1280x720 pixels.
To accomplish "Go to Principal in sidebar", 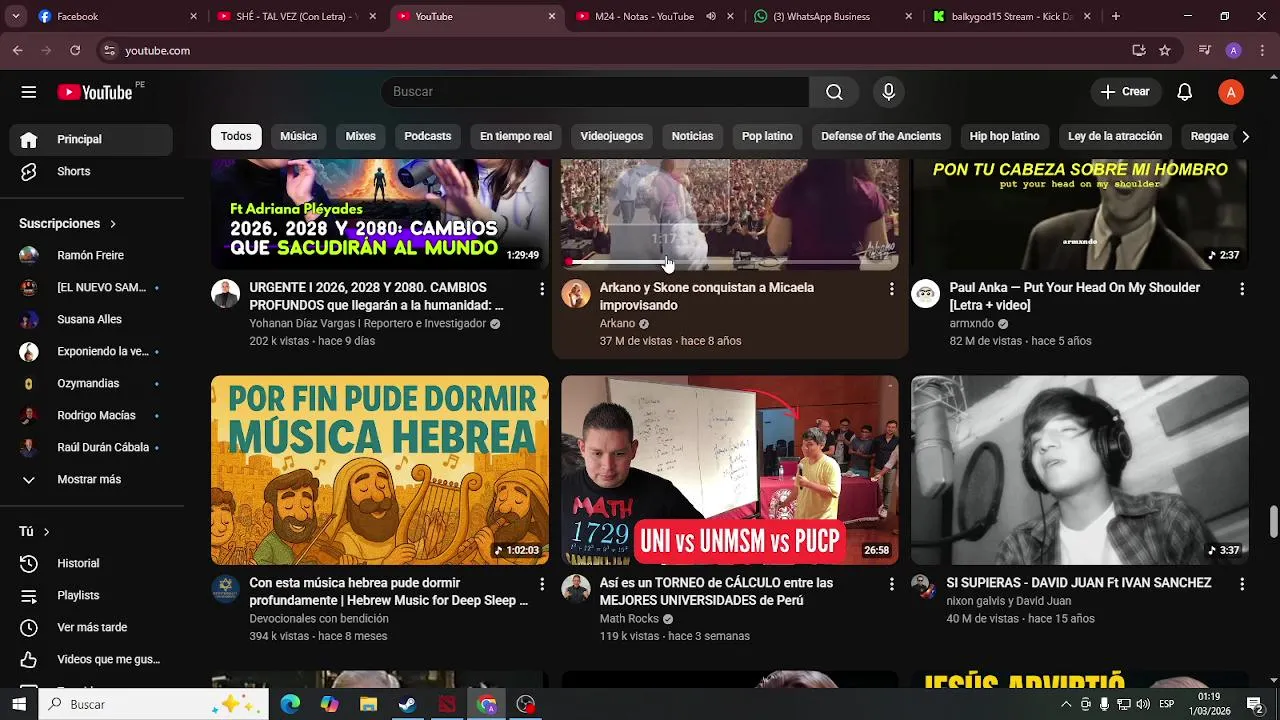I will tap(91, 139).
